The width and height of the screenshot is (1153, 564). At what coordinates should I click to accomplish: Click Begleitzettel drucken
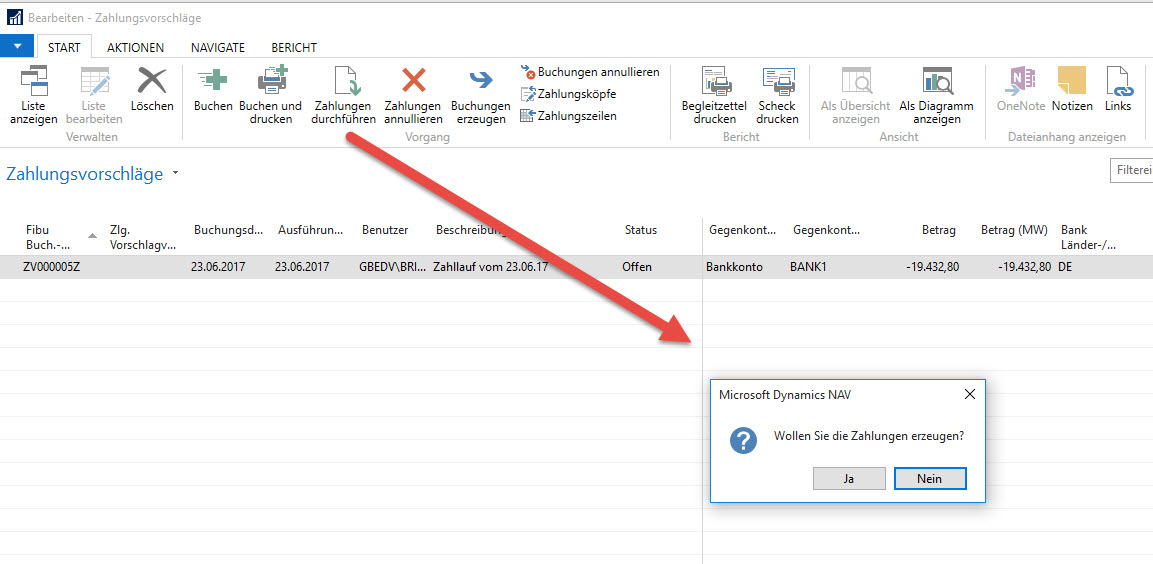tap(714, 95)
